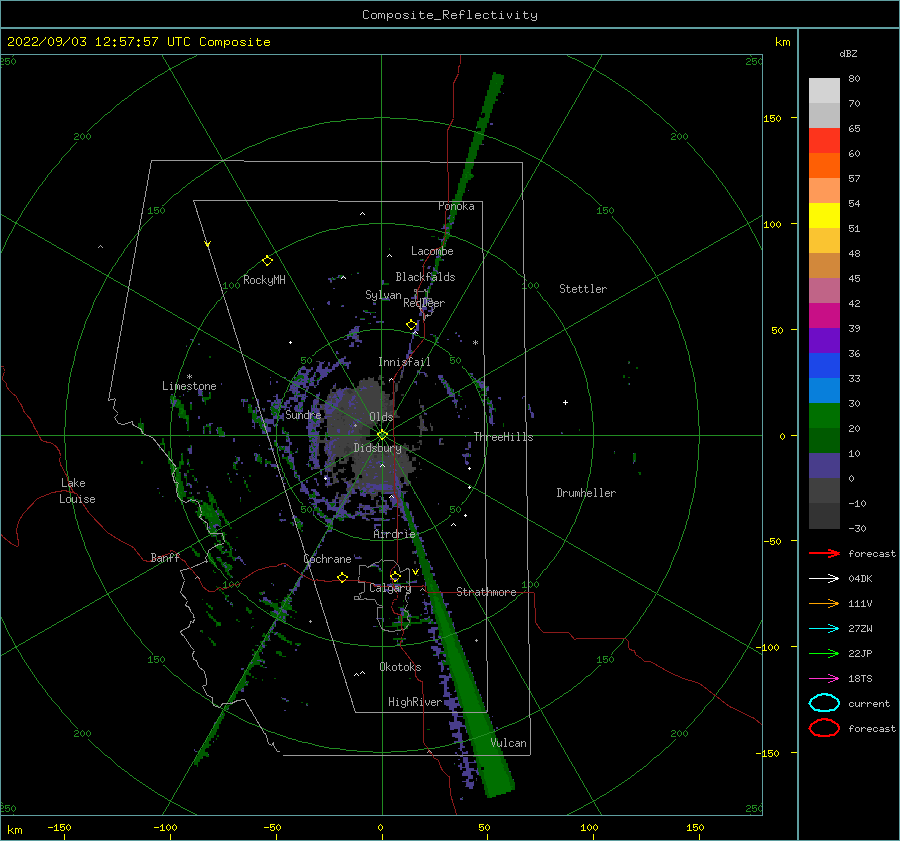This screenshot has width=900, height=841.
Task: Click the bright green swatch between 30 and 20
Action: point(824,416)
